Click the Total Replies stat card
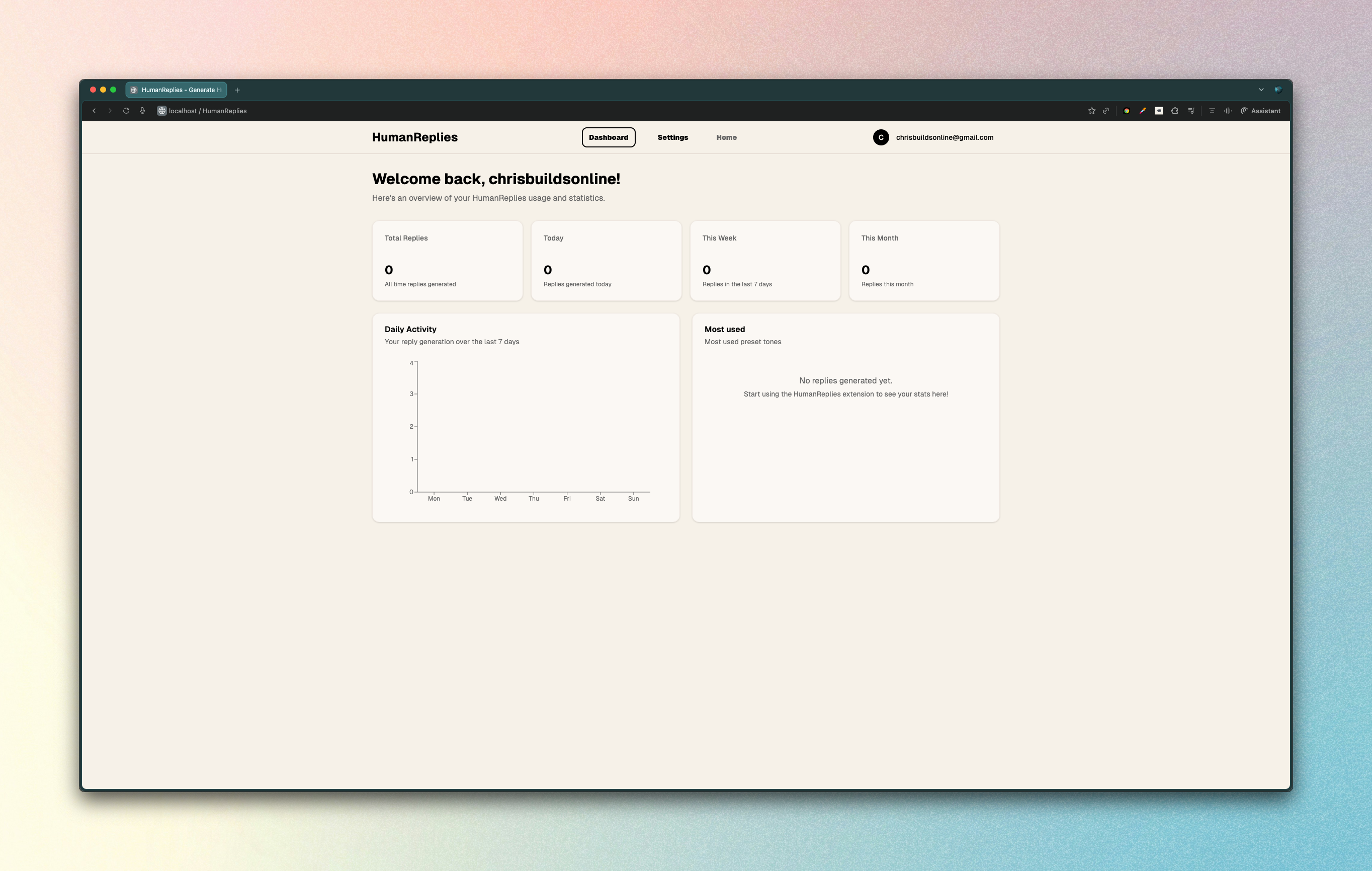This screenshot has width=1372, height=871. [x=447, y=261]
